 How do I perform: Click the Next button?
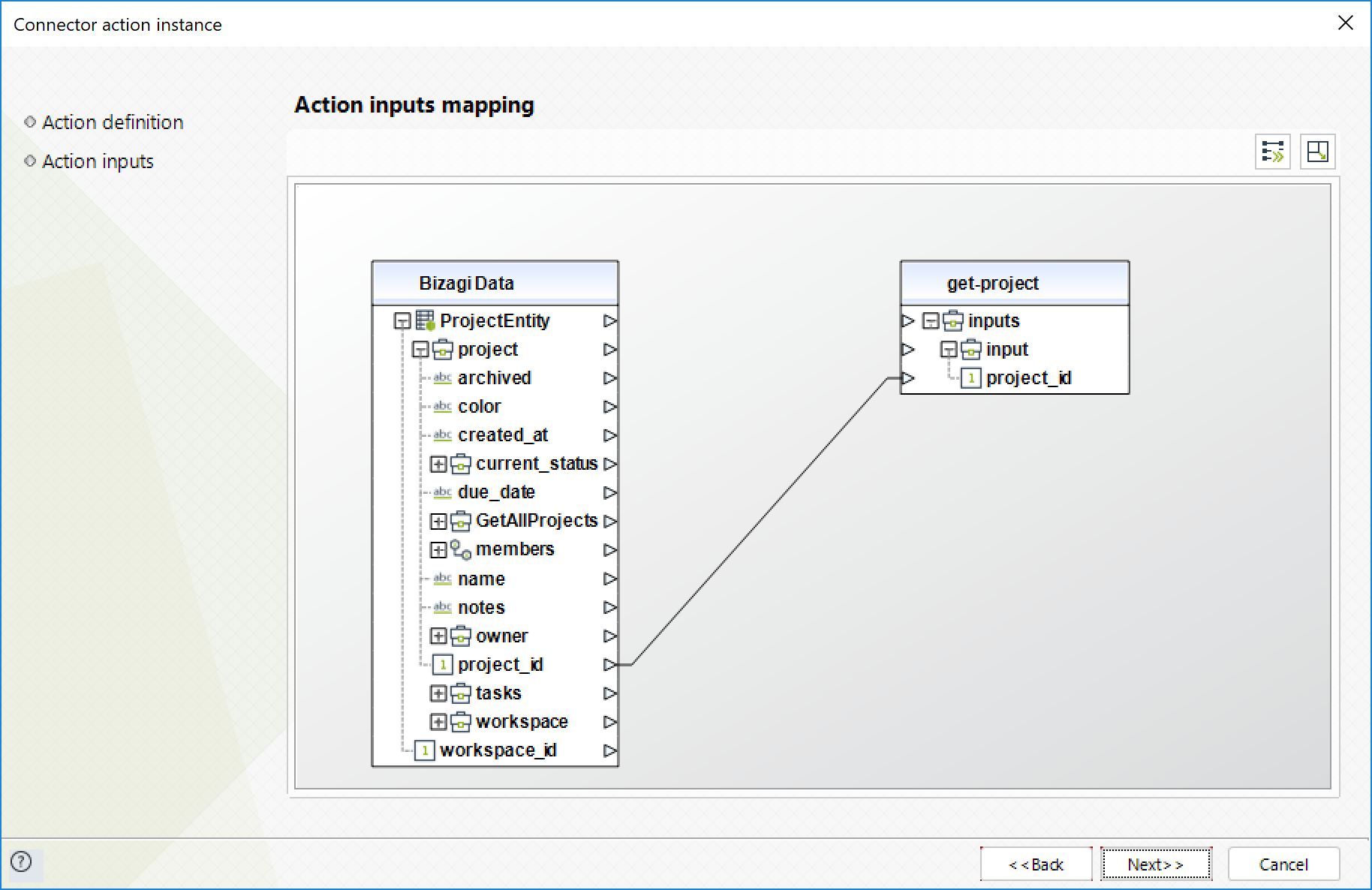click(x=1156, y=864)
